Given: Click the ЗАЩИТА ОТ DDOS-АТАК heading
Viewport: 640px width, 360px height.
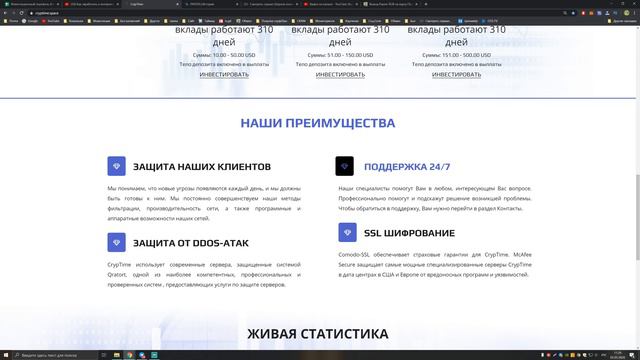Looking at the screenshot, I should (191, 243).
